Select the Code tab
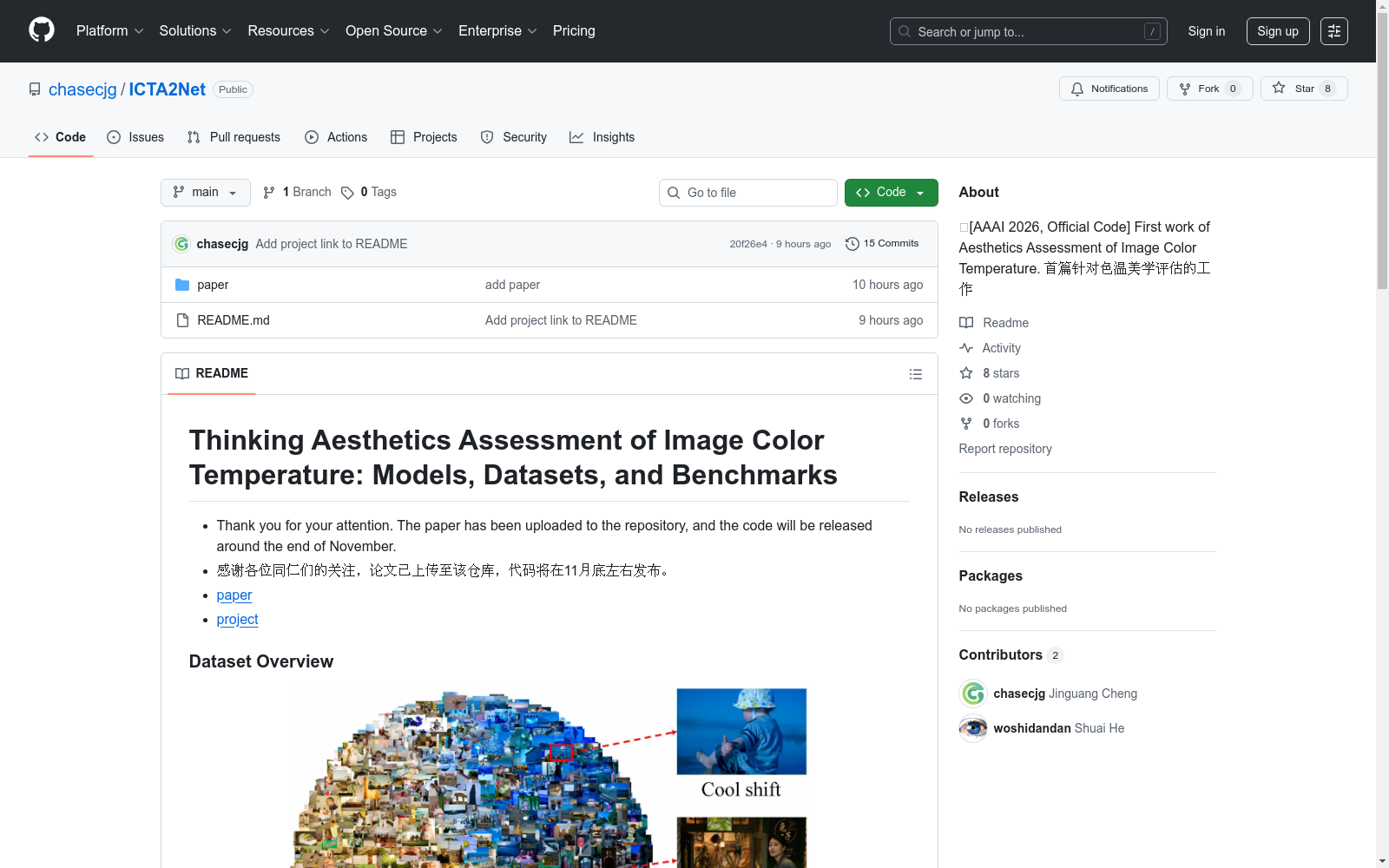The height and width of the screenshot is (868, 1389). 61,137
